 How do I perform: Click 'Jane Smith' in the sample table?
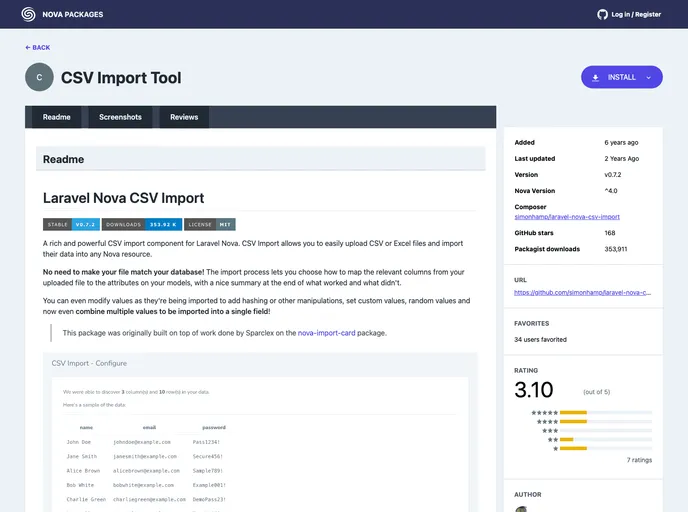pos(82,456)
